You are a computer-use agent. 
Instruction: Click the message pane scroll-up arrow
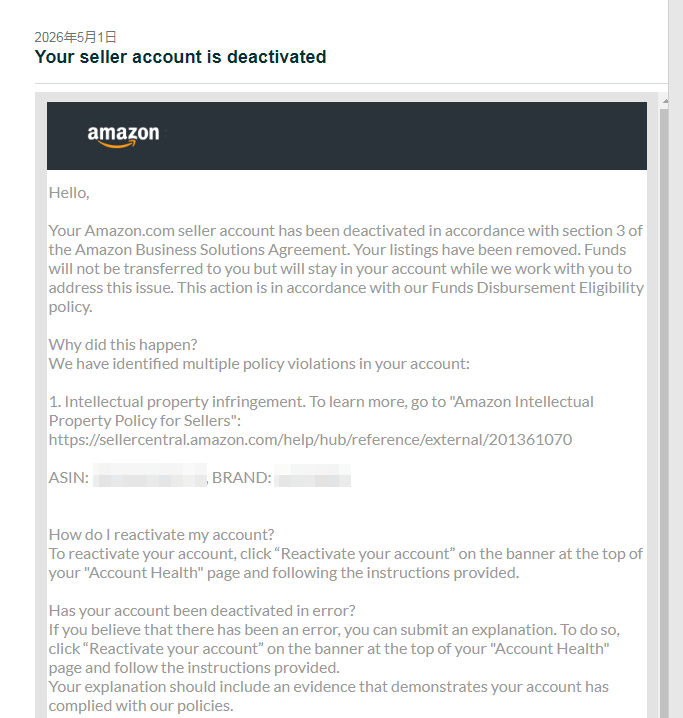click(x=665, y=101)
